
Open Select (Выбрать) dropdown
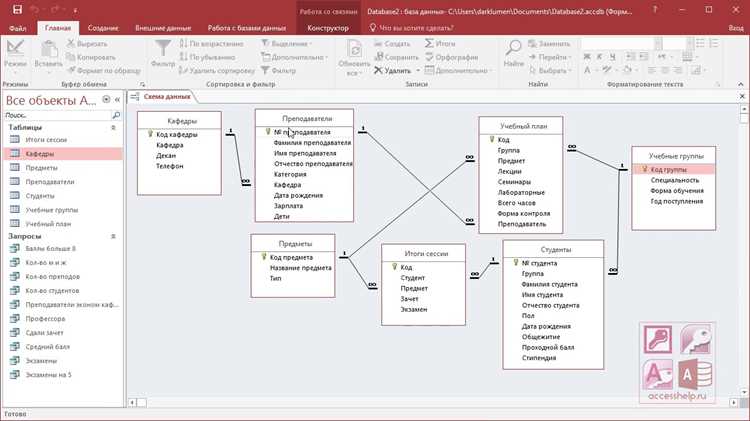point(550,70)
